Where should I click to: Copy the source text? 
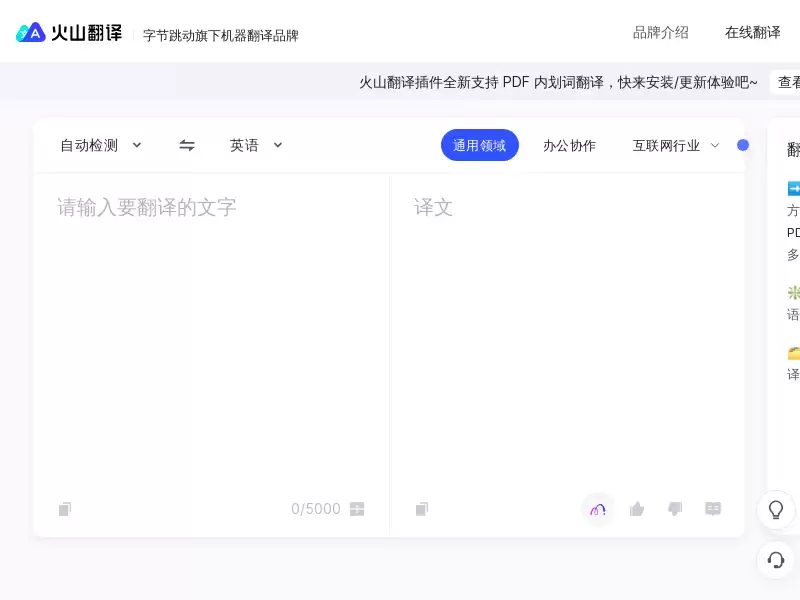(x=65, y=509)
